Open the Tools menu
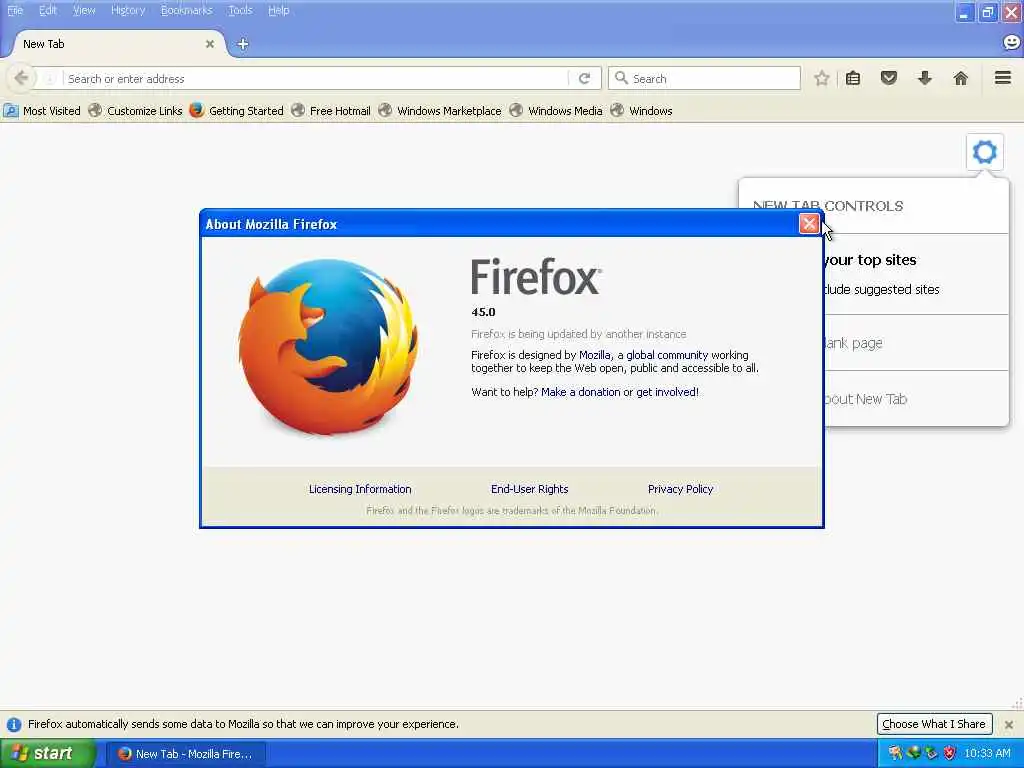Image resolution: width=1024 pixels, height=768 pixels. [x=240, y=10]
